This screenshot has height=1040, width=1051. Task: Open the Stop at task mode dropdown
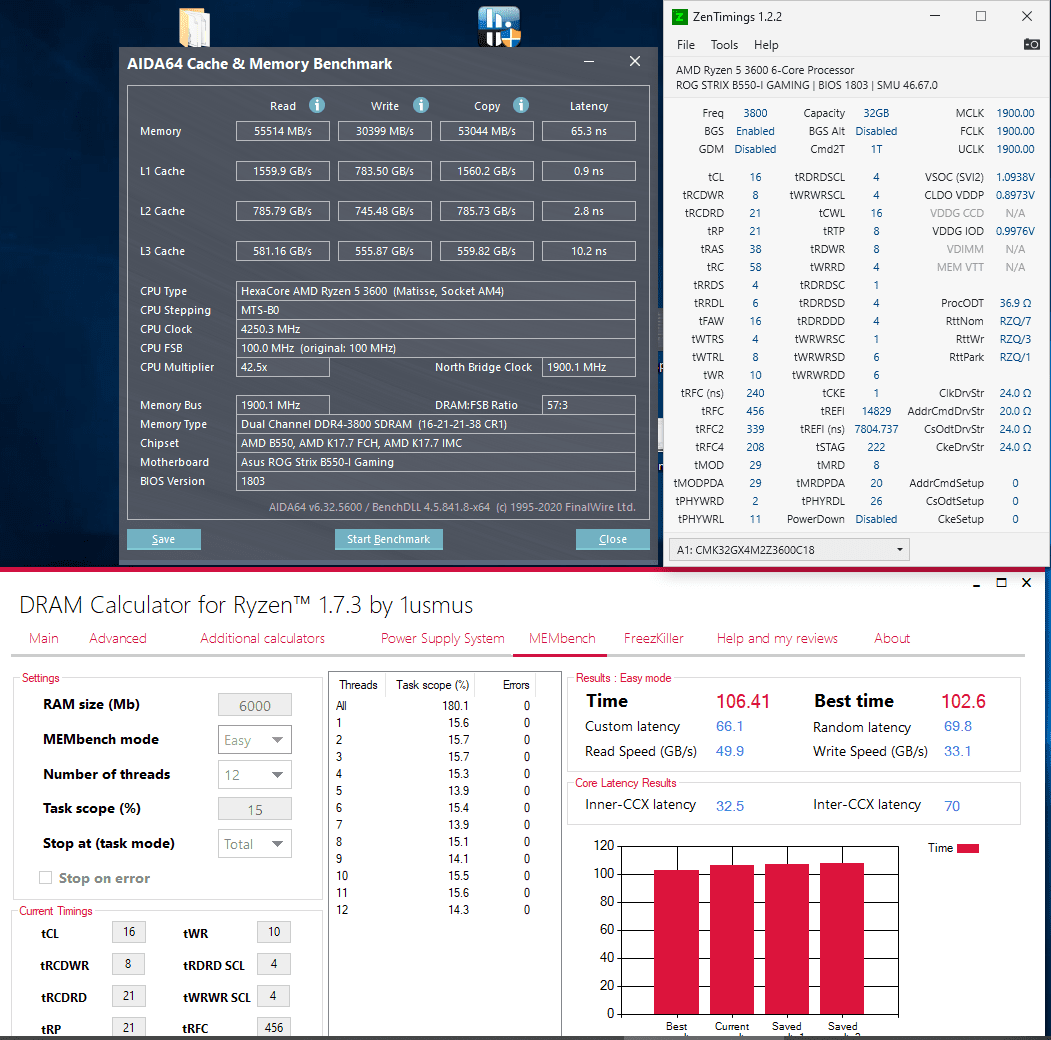(x=255, y=844)
